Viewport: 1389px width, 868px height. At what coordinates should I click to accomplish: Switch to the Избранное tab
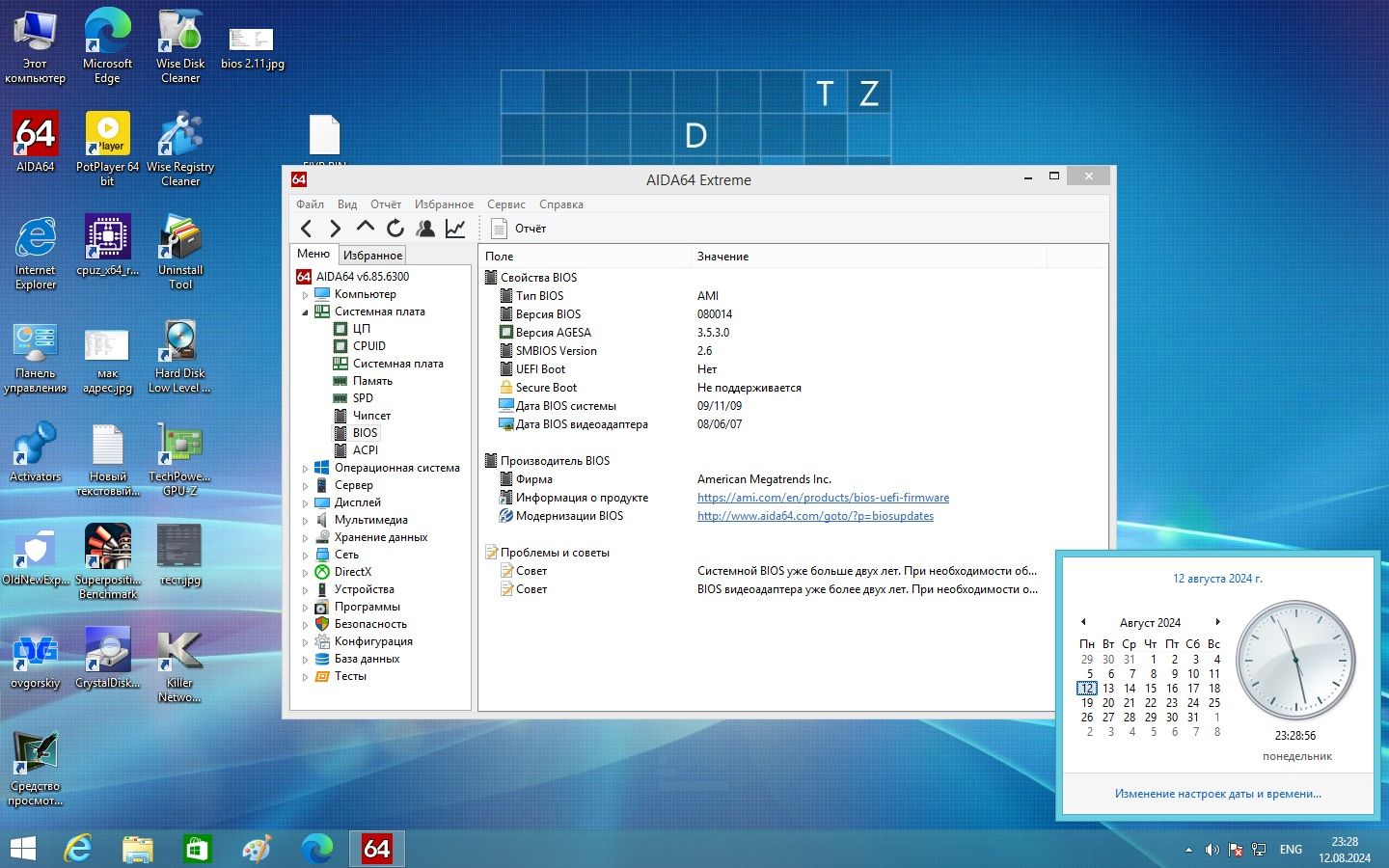click(372, 255)
